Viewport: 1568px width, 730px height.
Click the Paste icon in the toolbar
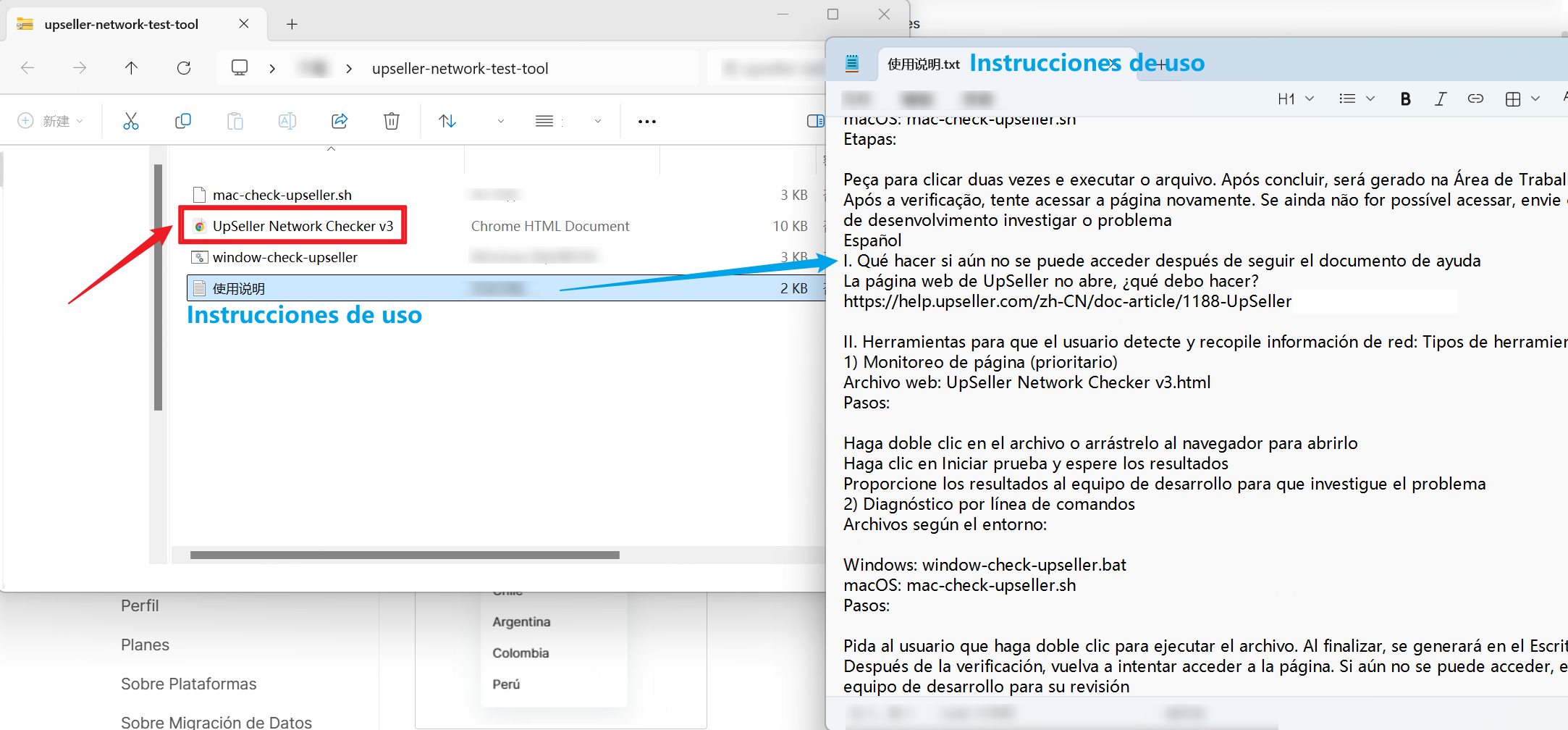(x=235, y=120)
